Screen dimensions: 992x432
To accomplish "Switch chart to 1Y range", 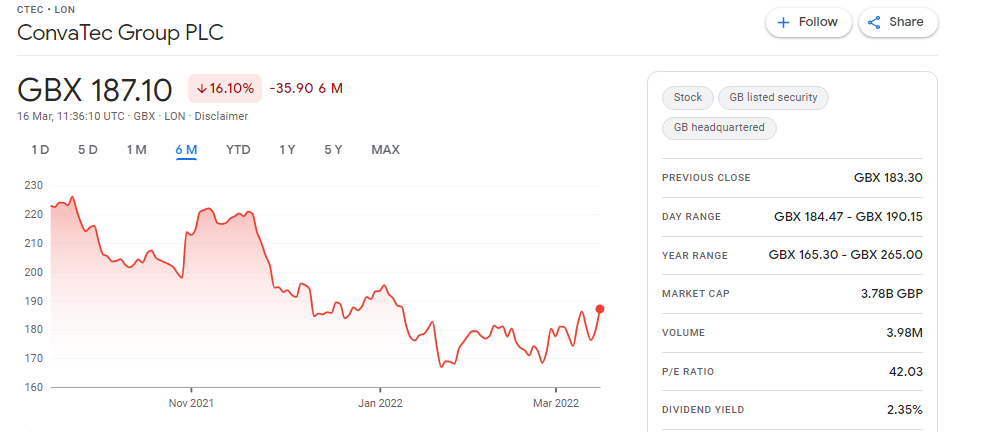I will (287, 150).
